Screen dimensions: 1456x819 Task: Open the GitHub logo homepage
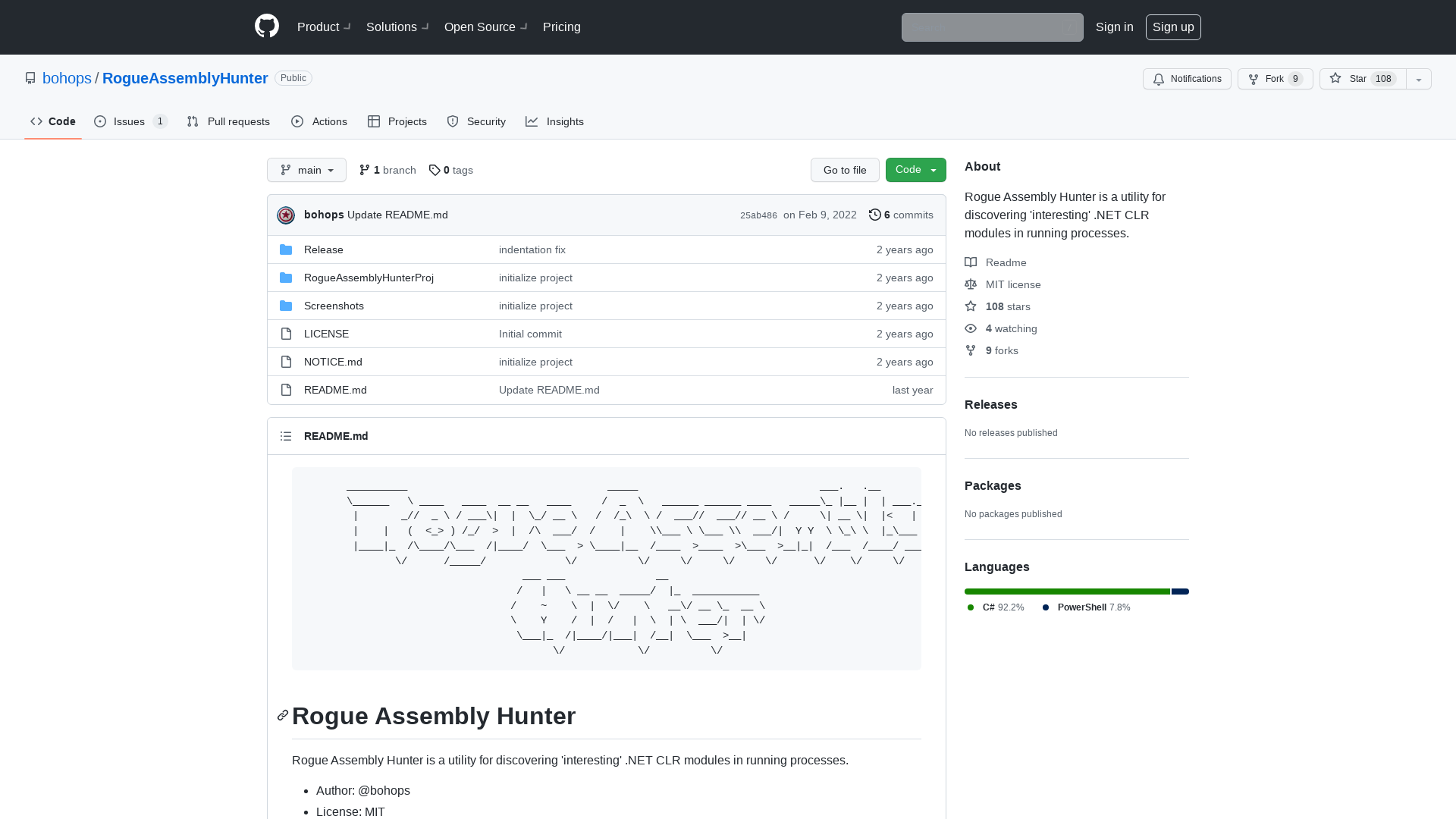[x=267, y=27]
